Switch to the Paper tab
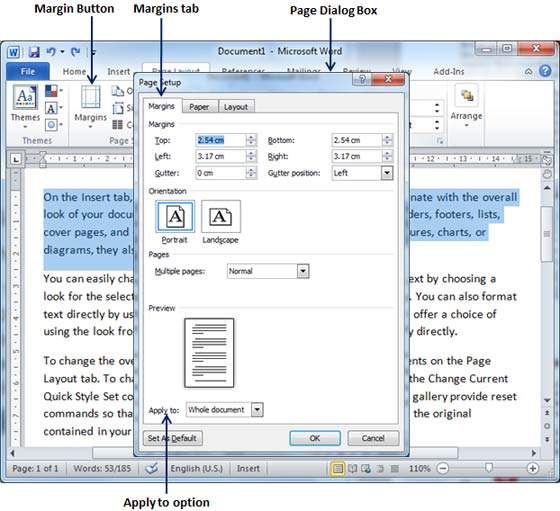Viewport: 560px width, 511px height. tap(199, 107)
